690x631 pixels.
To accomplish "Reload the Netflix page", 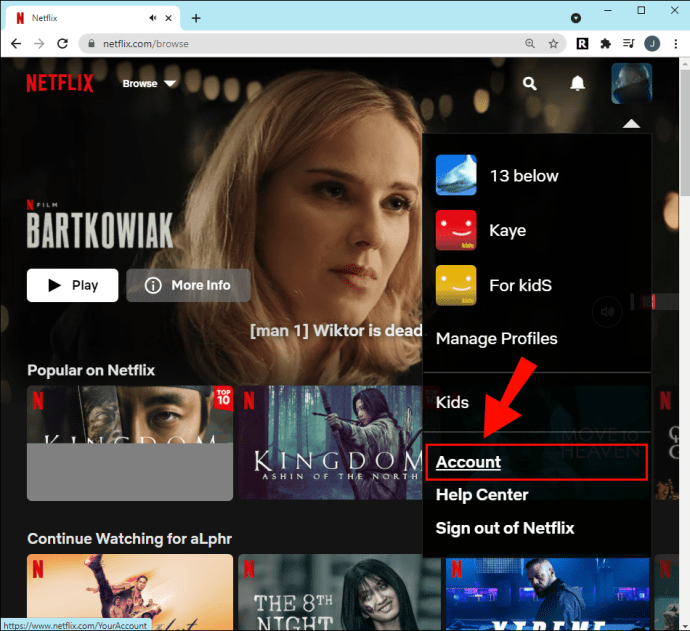I will pyautogui.click(x=62, y=44).
